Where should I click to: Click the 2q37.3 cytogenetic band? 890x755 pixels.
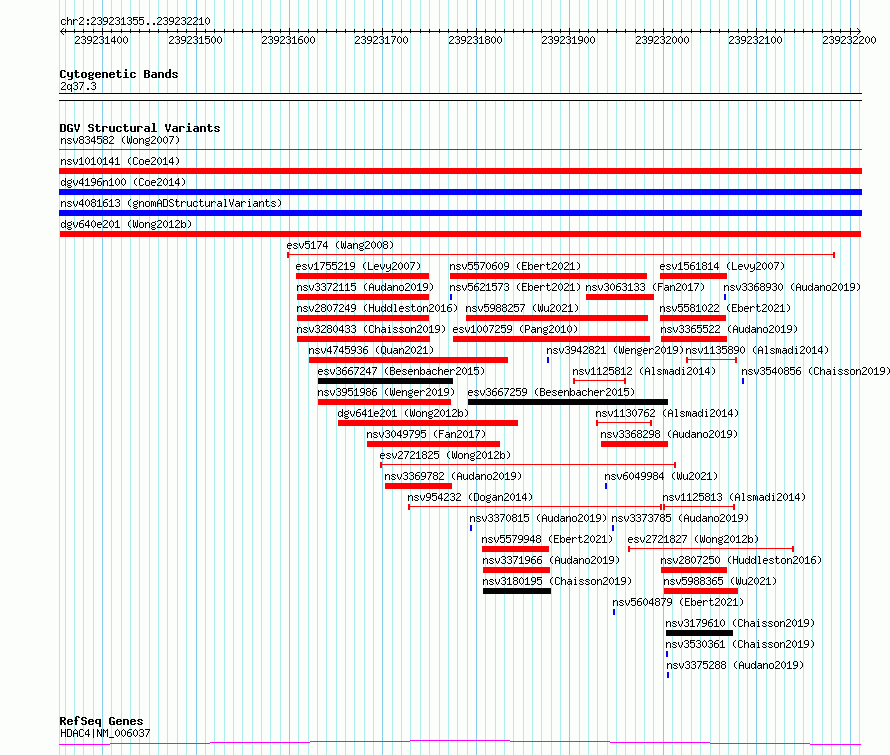pyautogui.click(x=78, y=86)
